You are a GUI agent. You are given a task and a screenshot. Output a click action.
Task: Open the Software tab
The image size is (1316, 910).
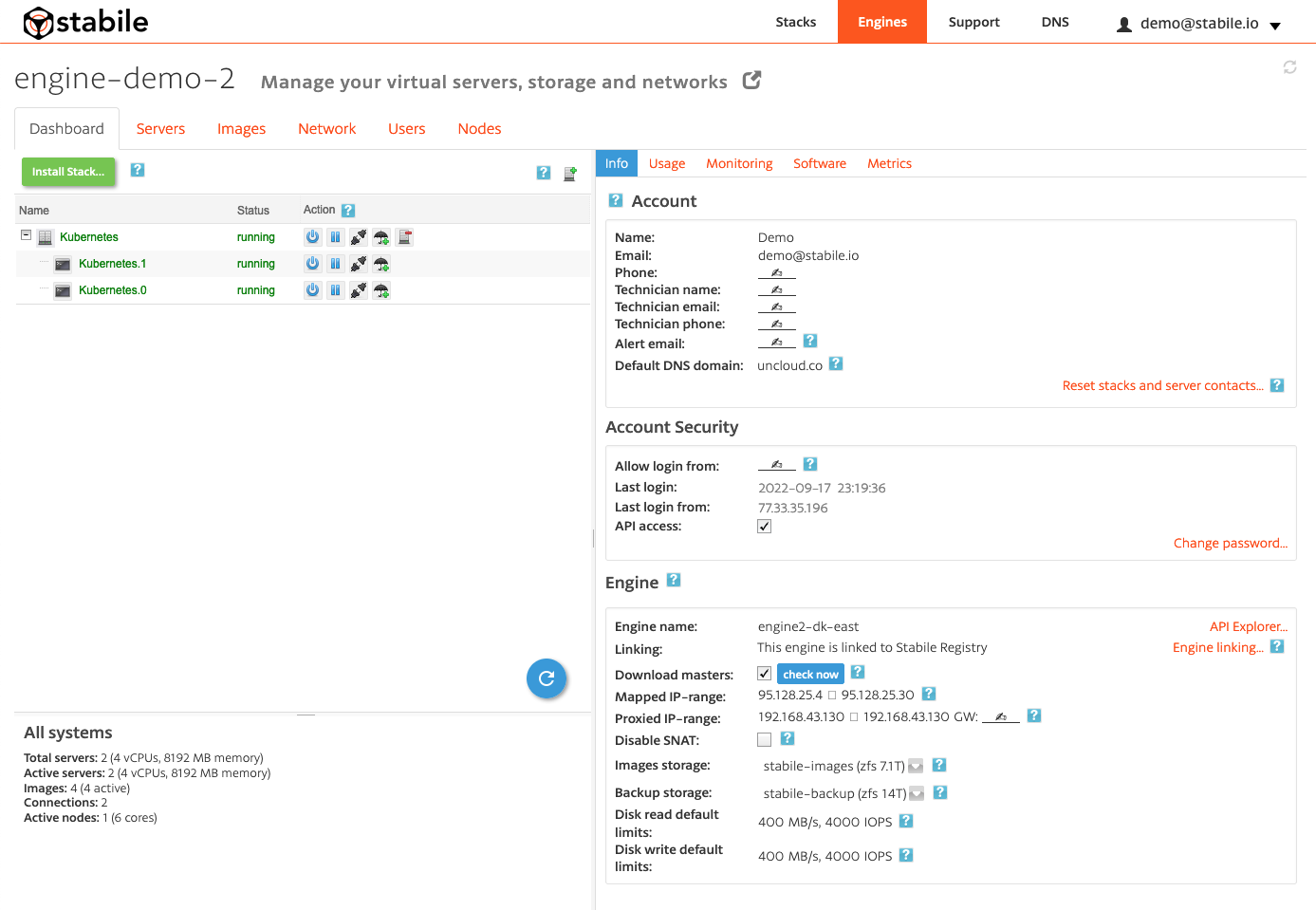(x=820, y=163)
